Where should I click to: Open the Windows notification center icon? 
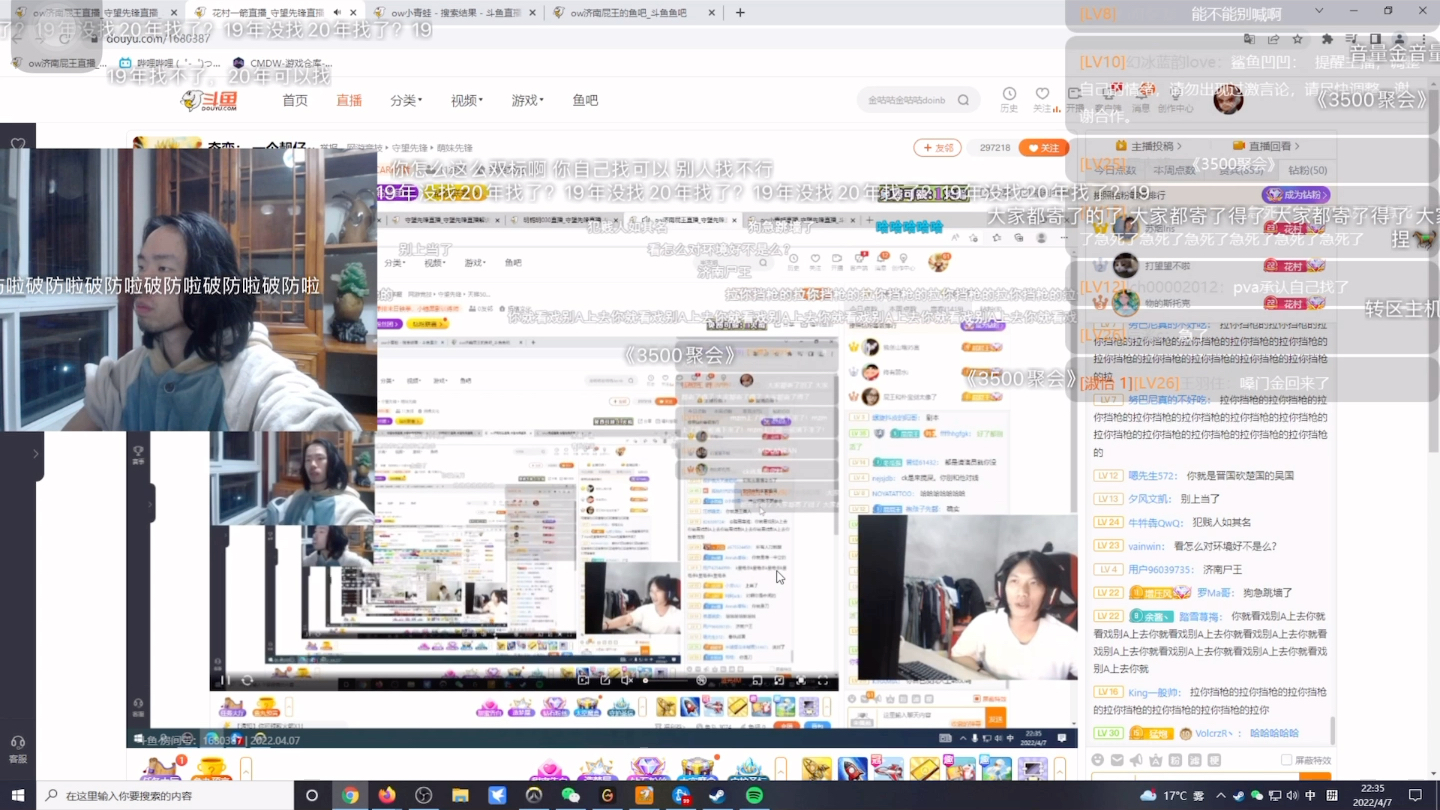coord(1415,796)
